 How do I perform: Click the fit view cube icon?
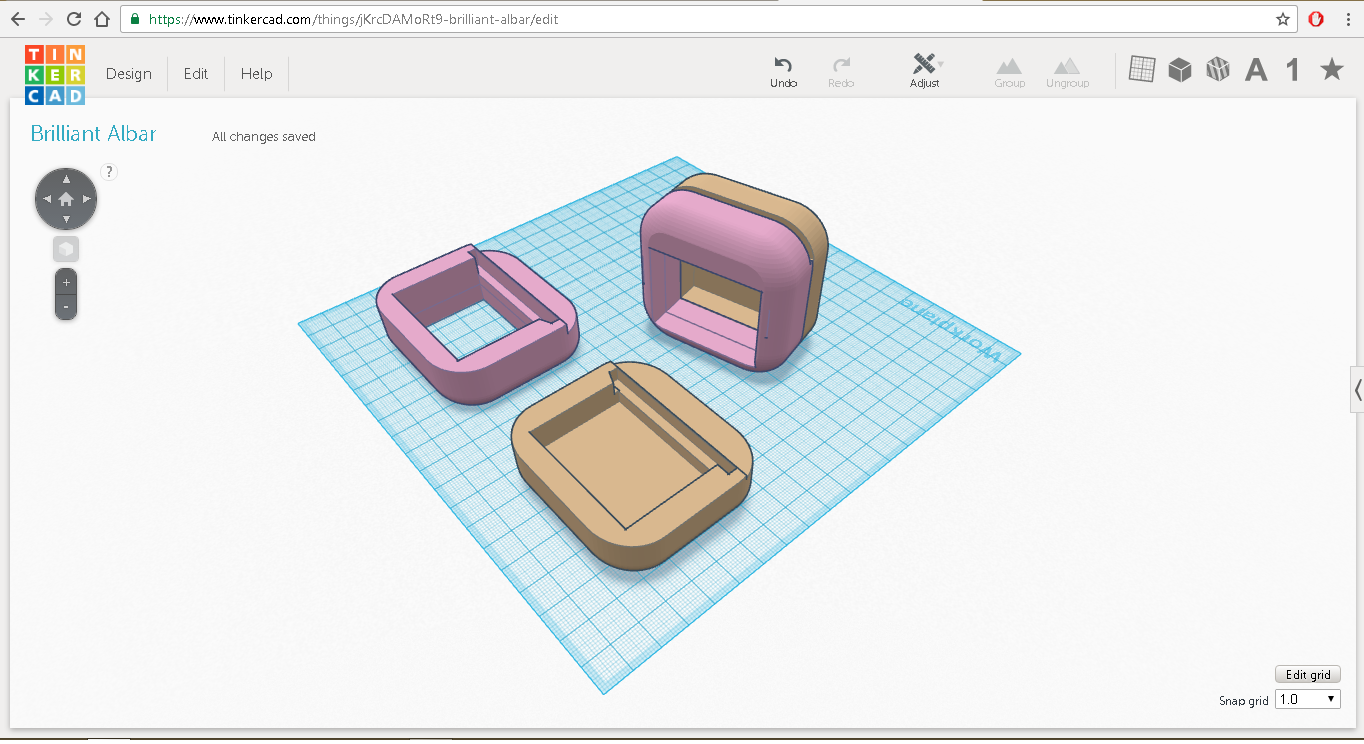66,249
